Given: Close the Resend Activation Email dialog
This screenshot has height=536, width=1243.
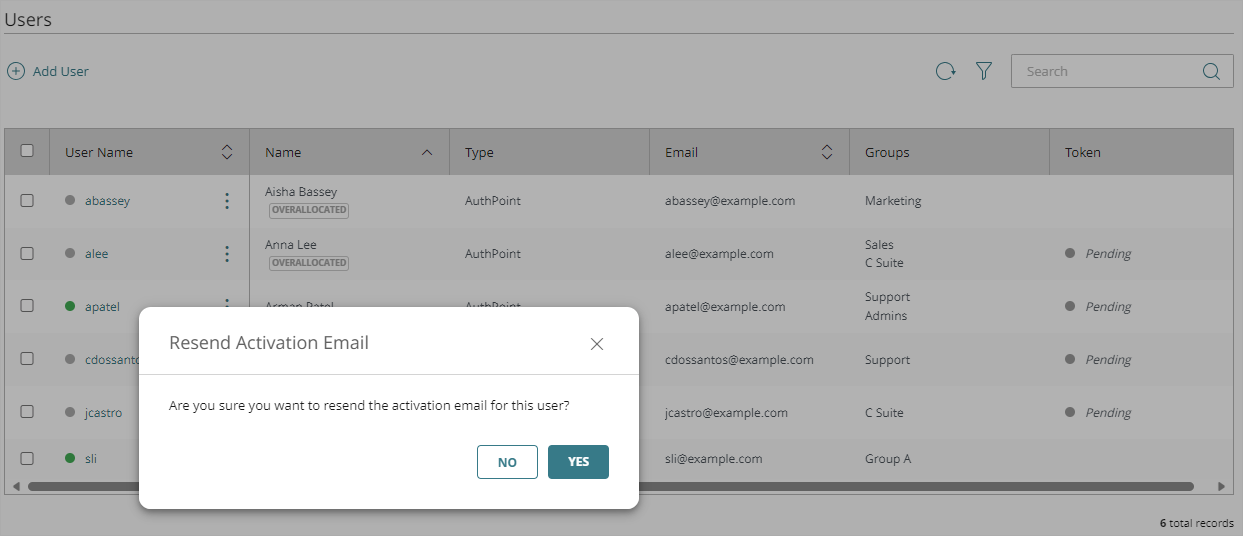Looking at the screenshot, I should [x=597, y=344].
